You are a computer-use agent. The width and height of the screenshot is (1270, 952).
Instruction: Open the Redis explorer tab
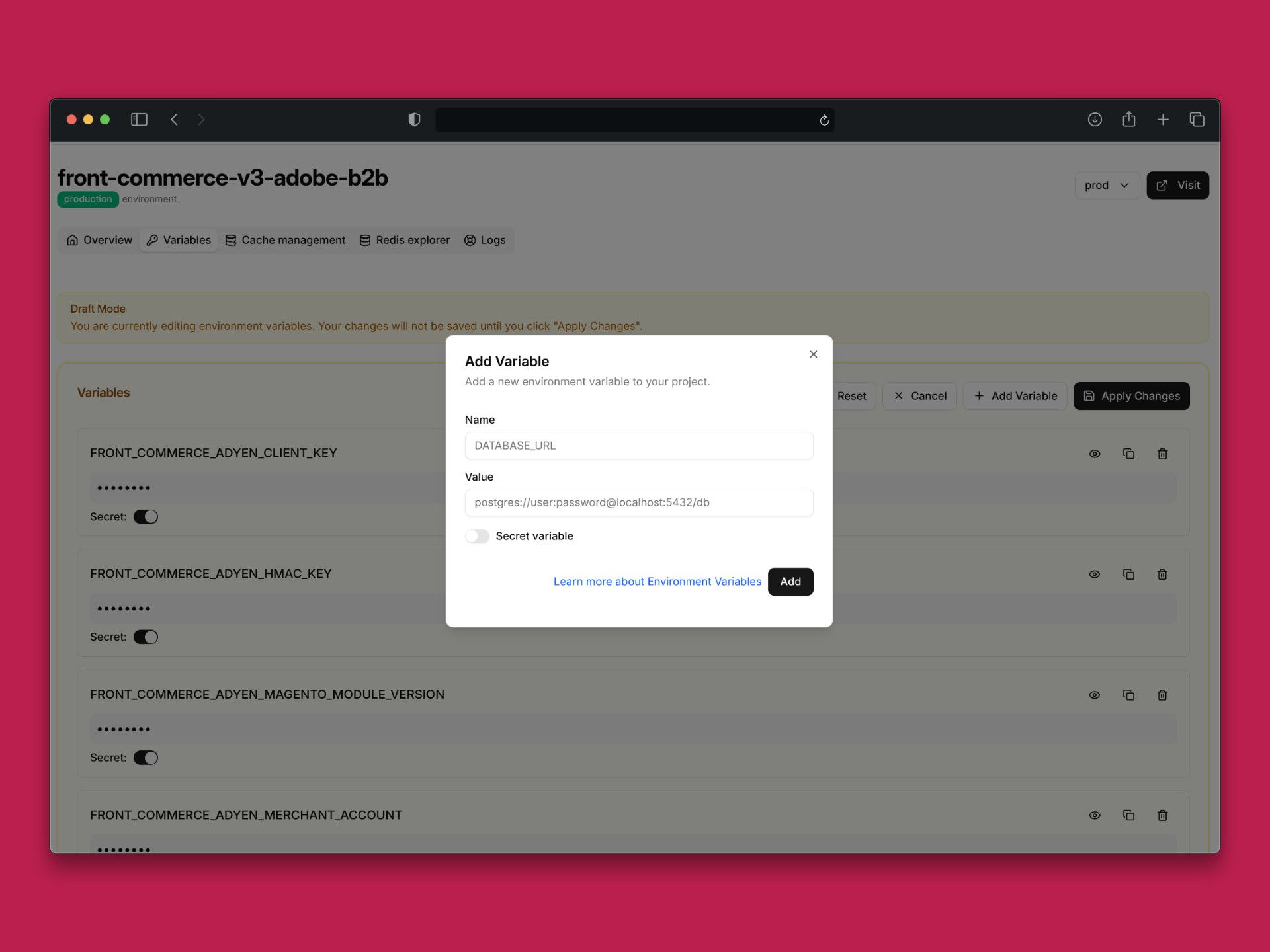(405, 240)
